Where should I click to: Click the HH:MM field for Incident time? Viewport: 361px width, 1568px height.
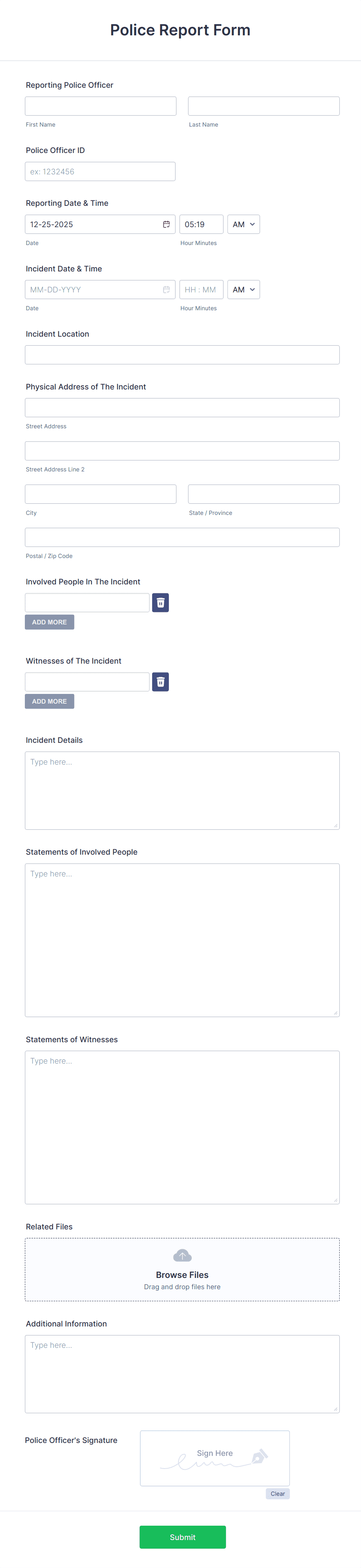pyautogui.click(x=201, y=289)
